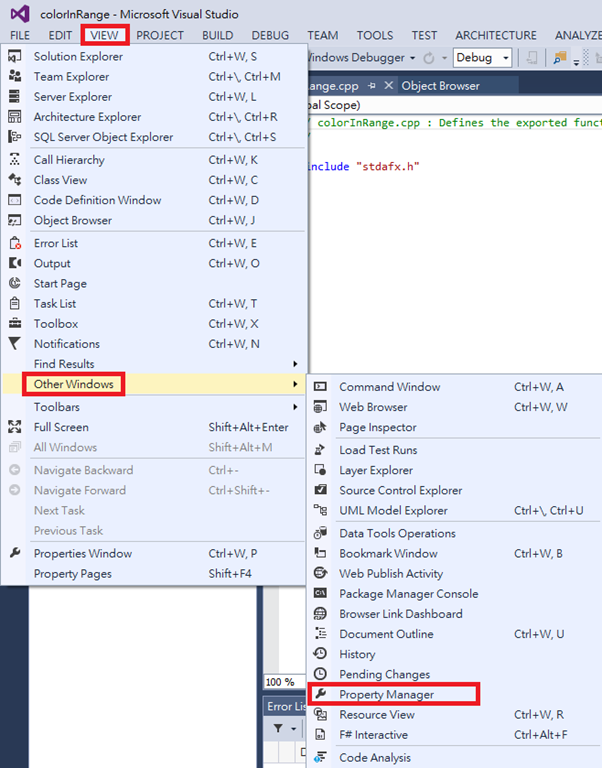Click the Properties Window wrench icon
This screenshot has width=602, height=768.
click(x=15, y=553)
